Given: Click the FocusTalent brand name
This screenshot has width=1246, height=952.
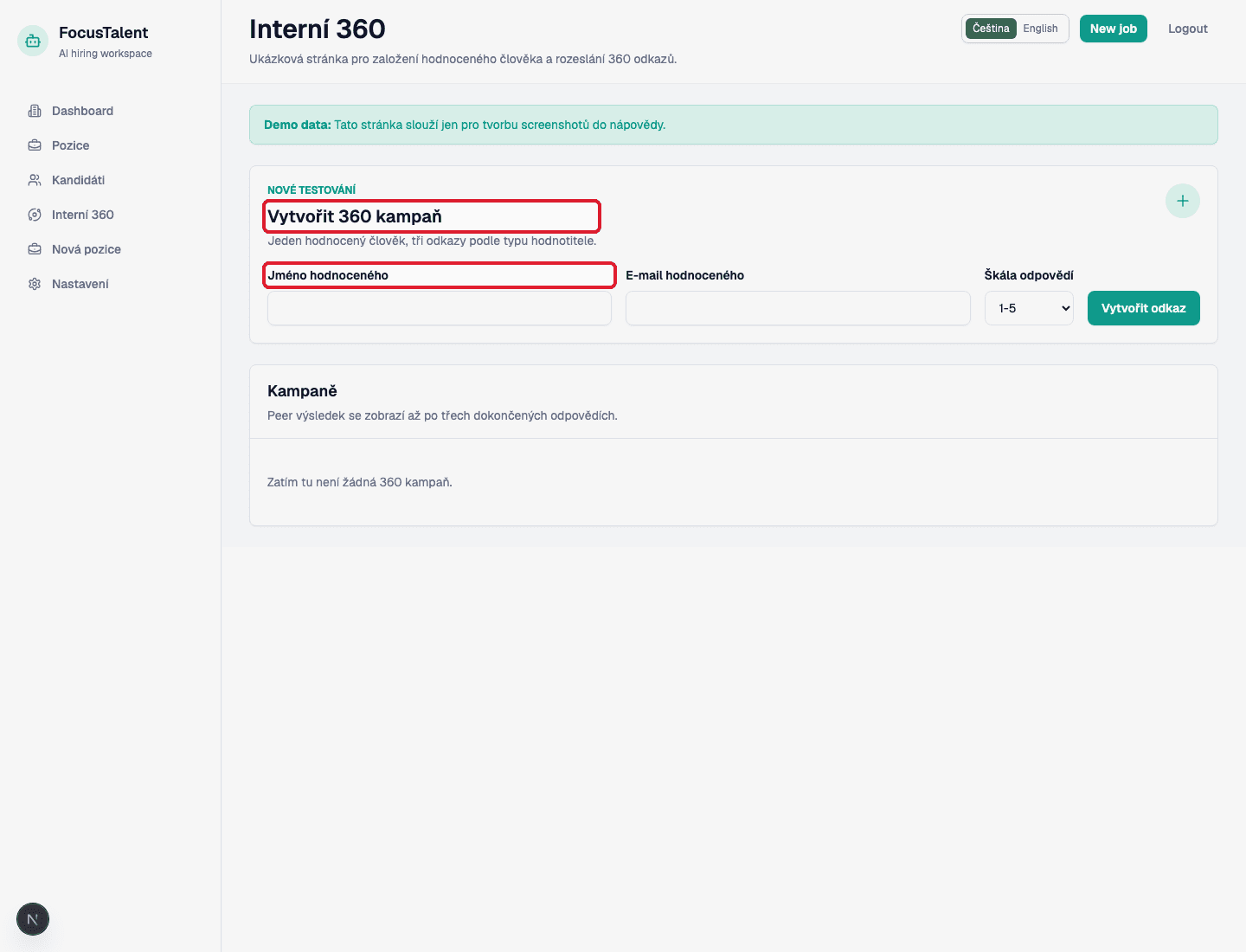Looking at the screenshot, I should (103, 33).
